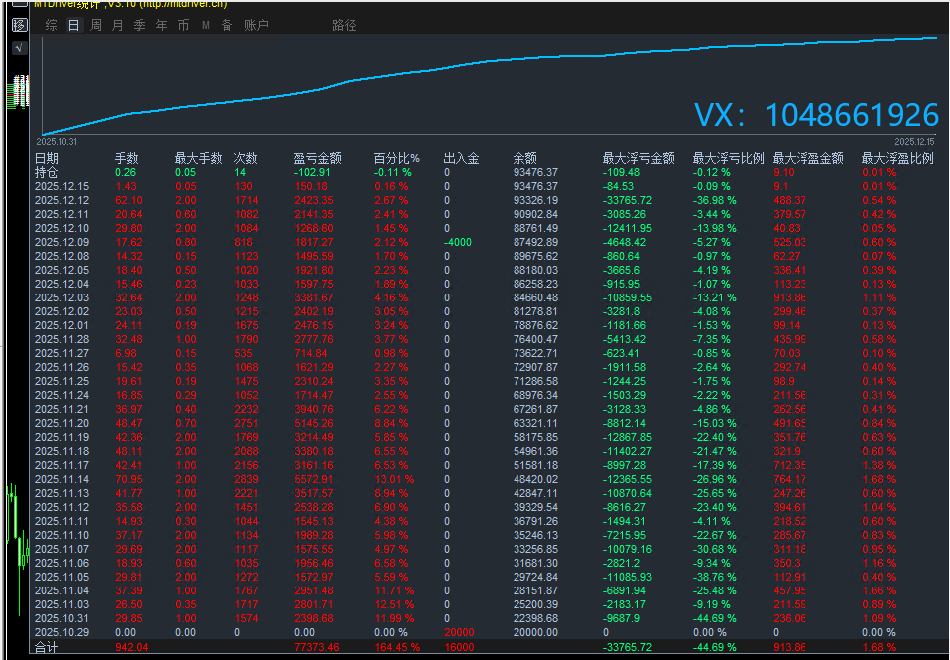Click the 日期 column header
The image size is (950, 660).
tap(47, 158)
